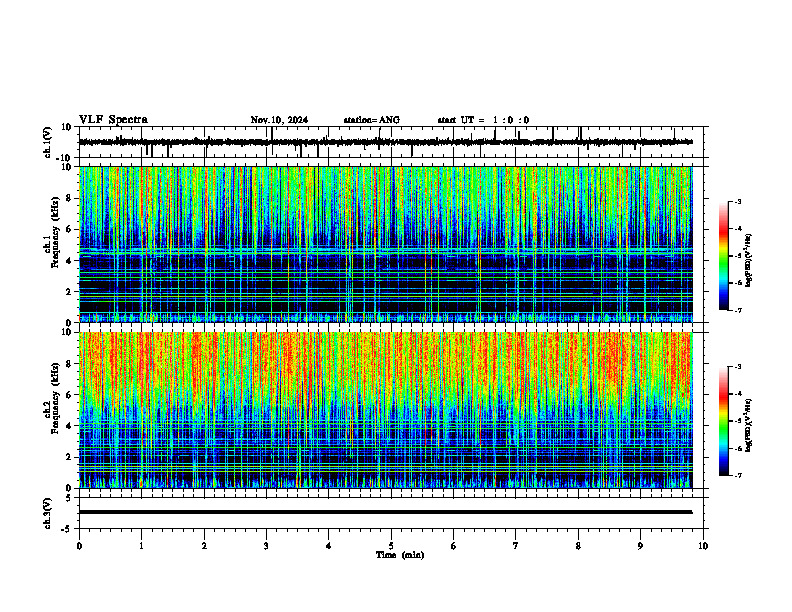Click the ch.1 "Frequency (kHz)" axis label
Image resolution: width=792 pixels, height=612 pixels.
pyautogui.click(x=56, y=233)
